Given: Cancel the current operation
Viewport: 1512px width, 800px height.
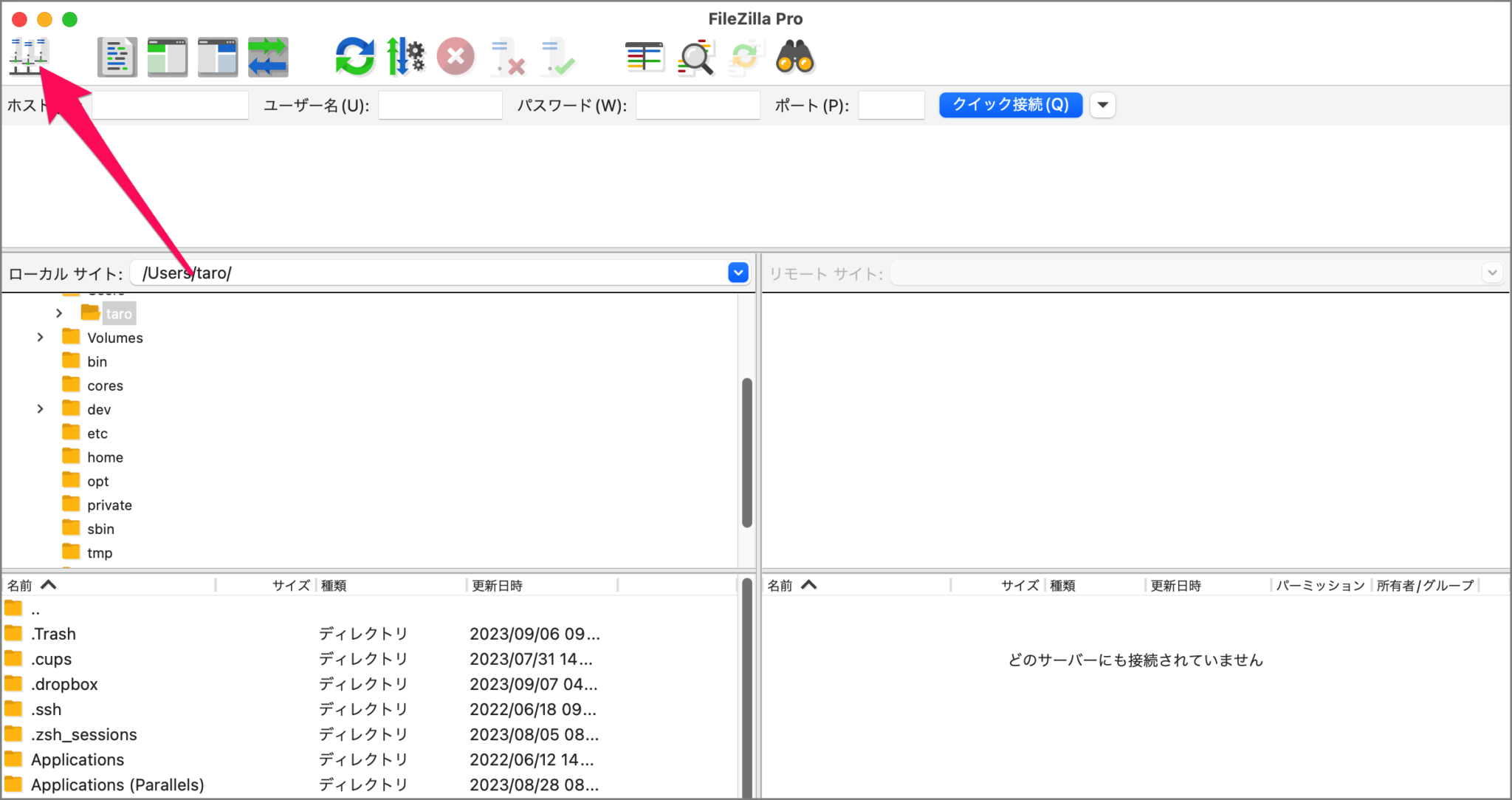Looking at the screenshot, I should coord(456,55).
